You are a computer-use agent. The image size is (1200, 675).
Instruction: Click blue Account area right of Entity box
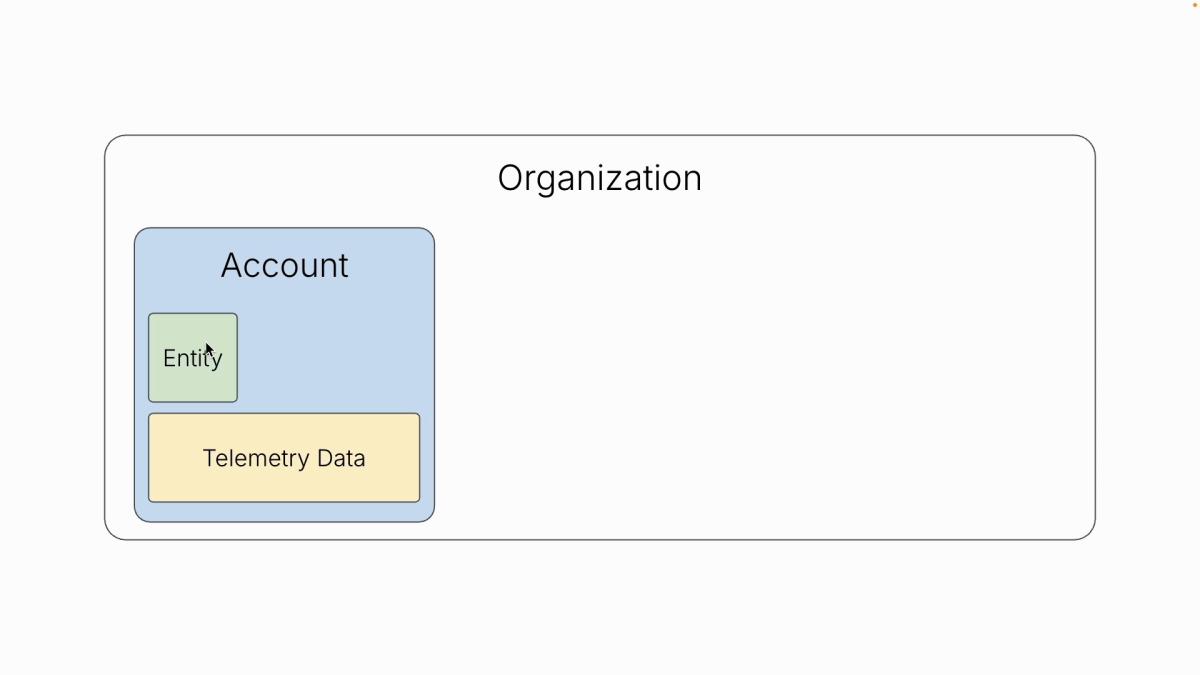point(330,358)
